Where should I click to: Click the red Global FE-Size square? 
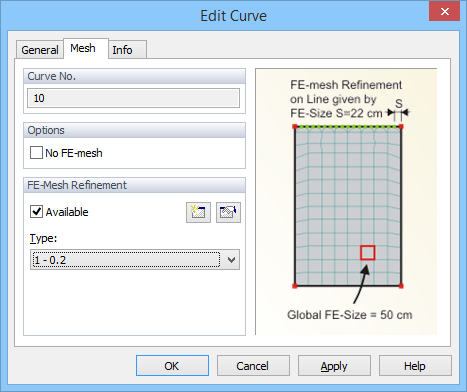tap(368, 253)
